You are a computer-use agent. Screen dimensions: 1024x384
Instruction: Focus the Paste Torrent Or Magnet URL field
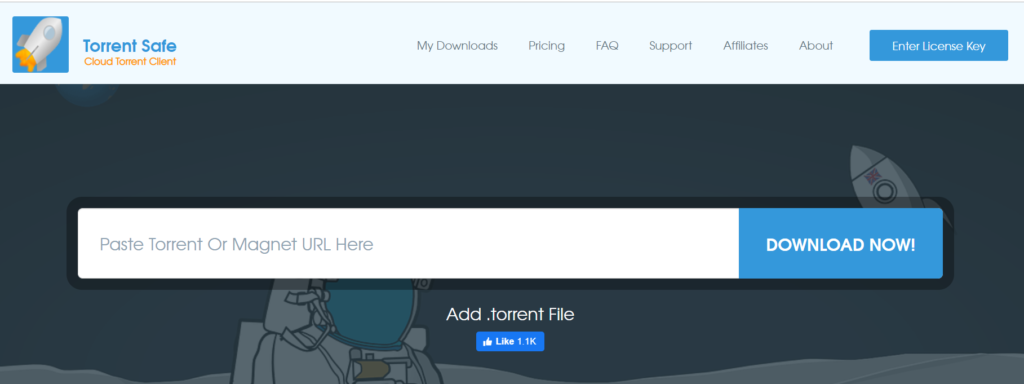tap(408, 244)
